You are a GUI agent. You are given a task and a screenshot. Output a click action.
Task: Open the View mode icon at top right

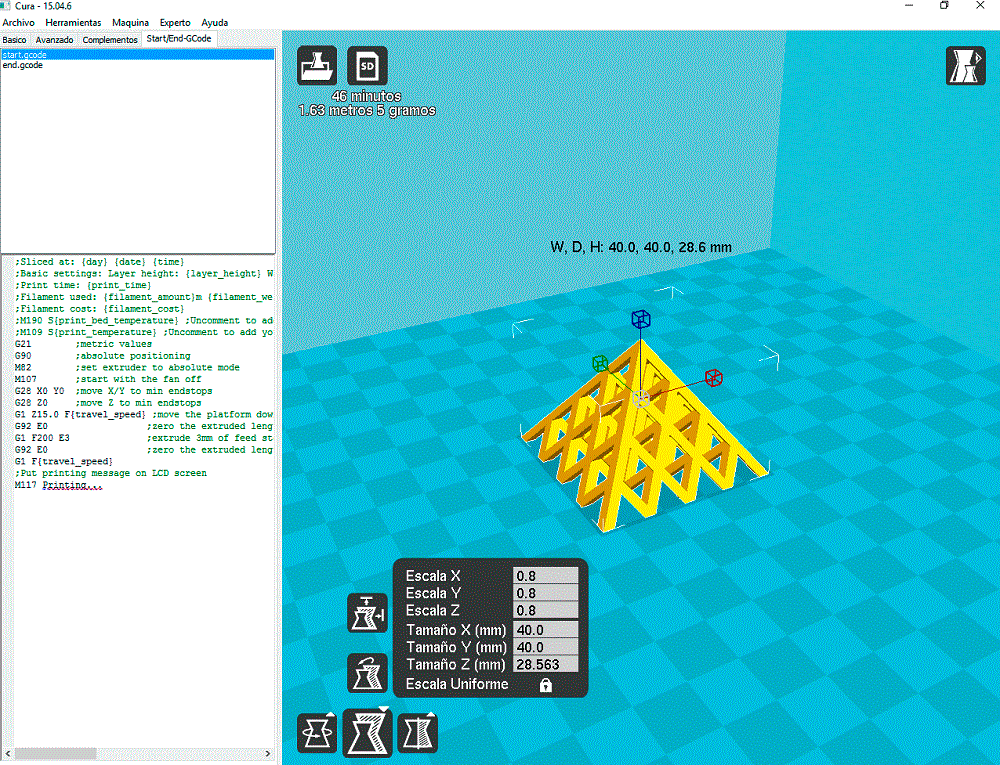[x=966, y=66]
